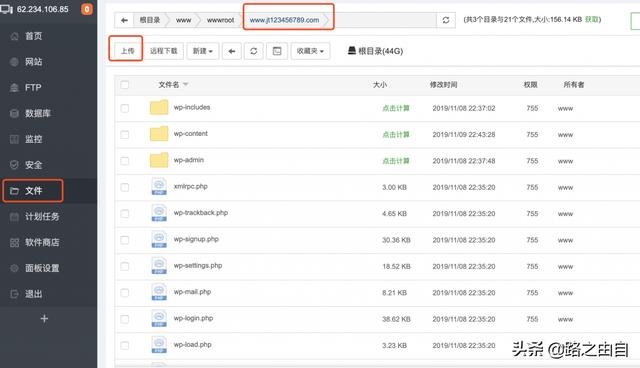Viewport: 640px width, 368px height.
Task: Click the wp-settings.php file name
Action: (198, 266)
